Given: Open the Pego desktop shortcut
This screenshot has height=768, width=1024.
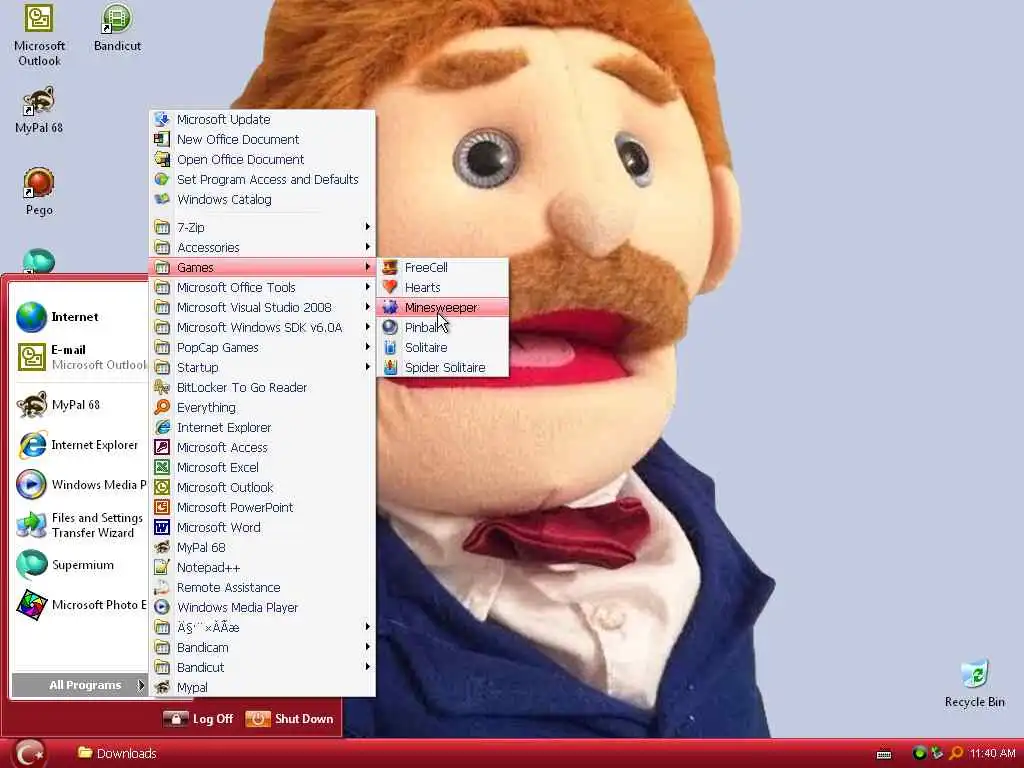Looking at the screenshot, I should (39, 191).
